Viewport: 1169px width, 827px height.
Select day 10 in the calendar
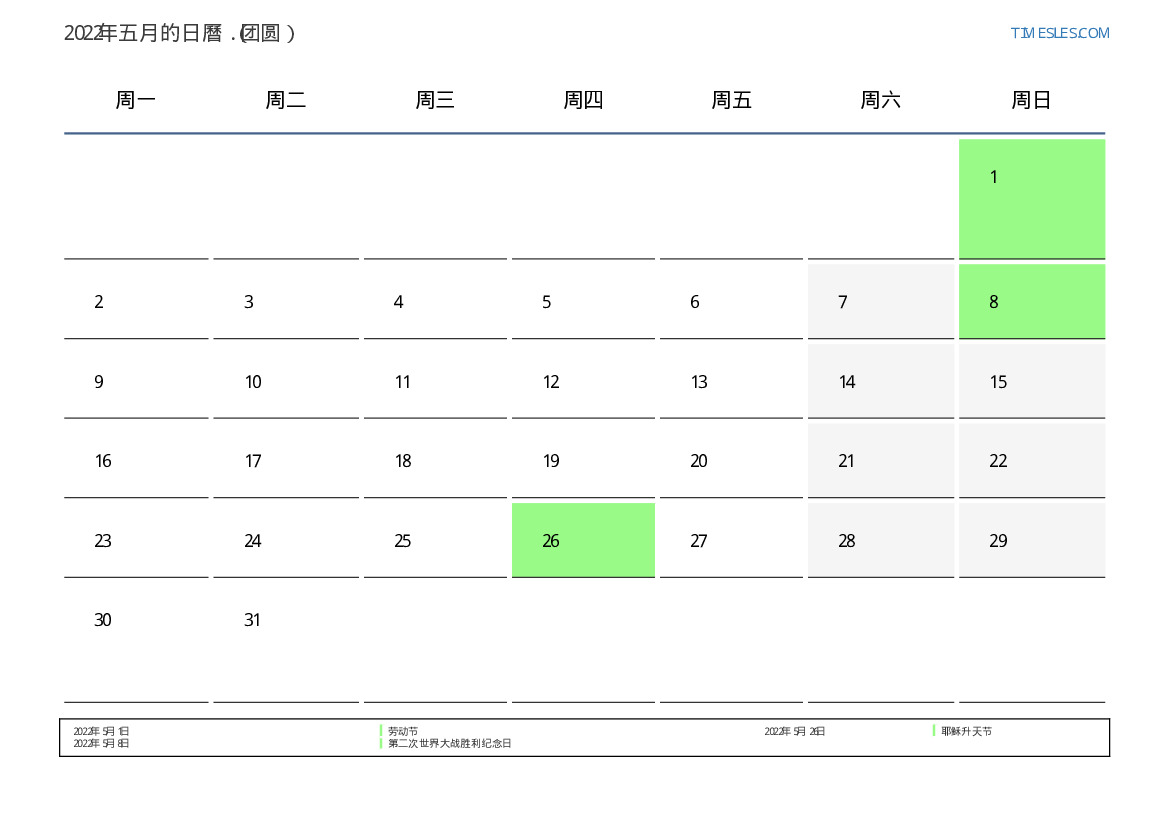pos(286,381)
